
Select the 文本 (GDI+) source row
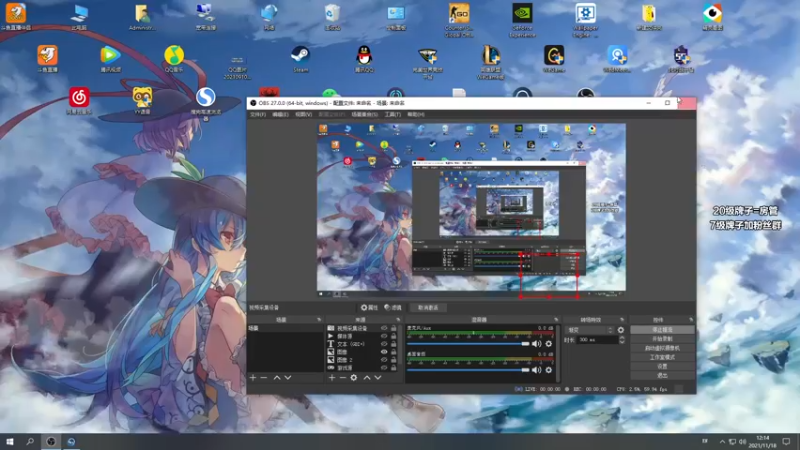click(x=362, y=344)
